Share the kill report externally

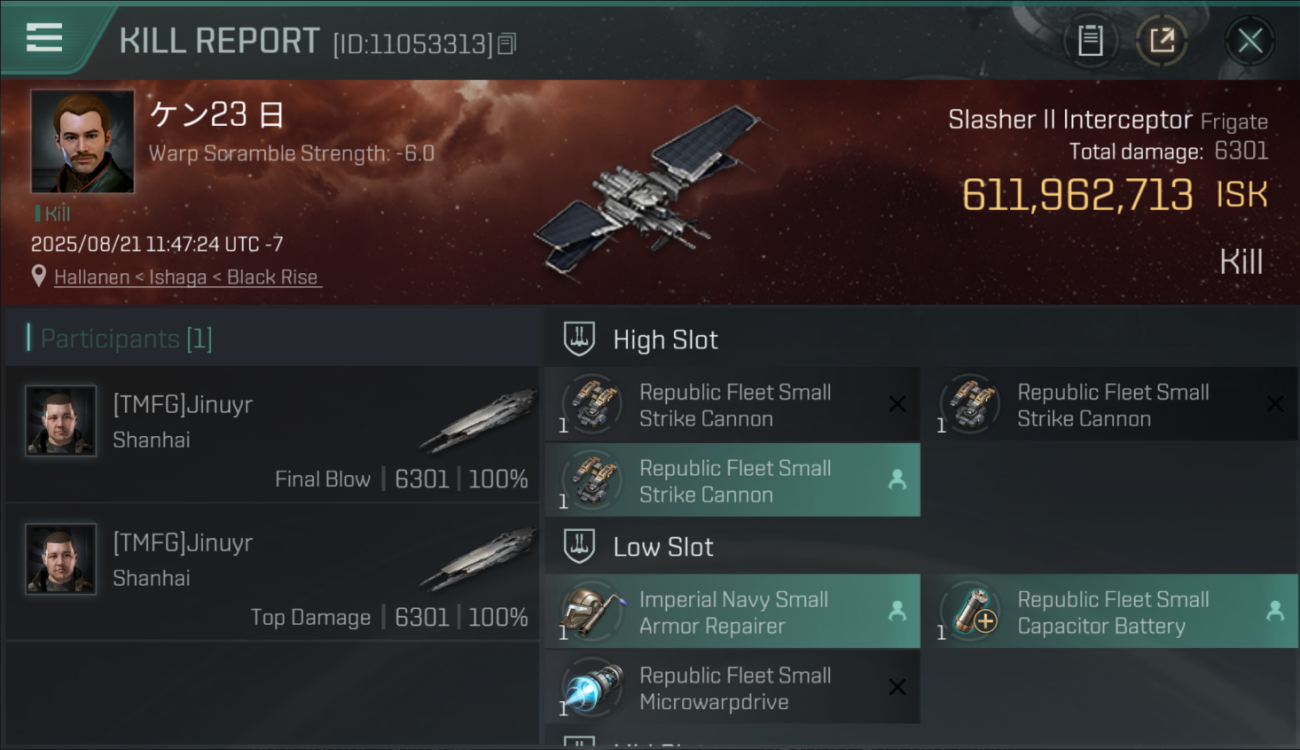[1161, 41]
